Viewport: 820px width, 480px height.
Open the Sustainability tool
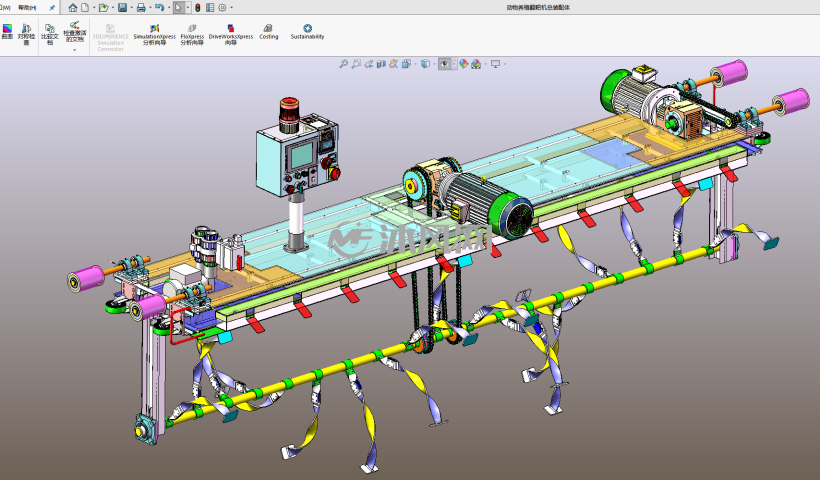308,31
